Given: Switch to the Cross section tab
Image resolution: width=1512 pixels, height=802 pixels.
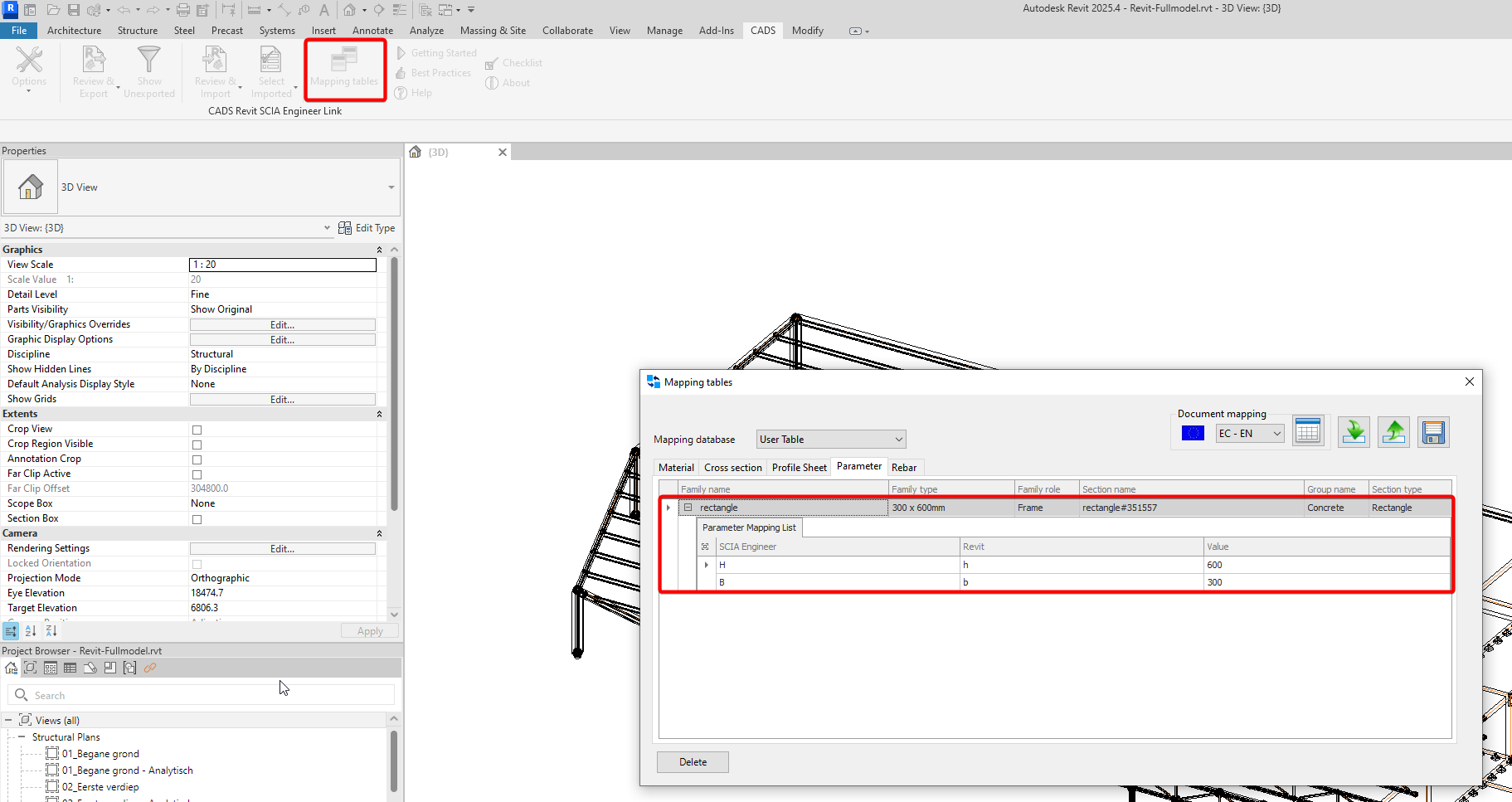Looking at the screenshot, I should (x=732, y=468).
